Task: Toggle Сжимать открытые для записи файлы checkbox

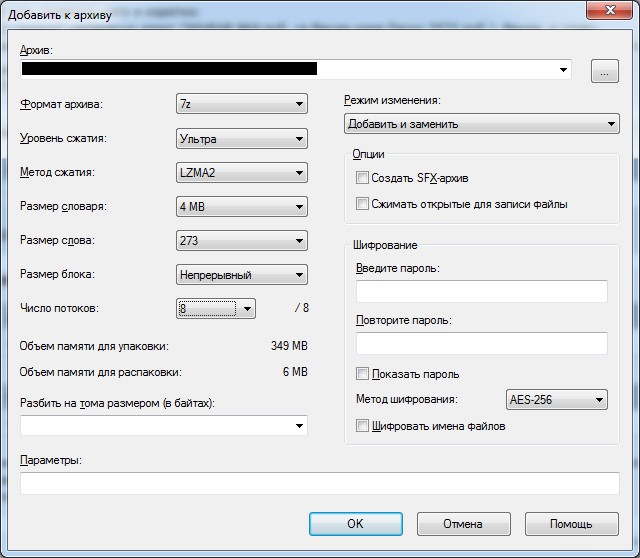Action: coord(363,204)
